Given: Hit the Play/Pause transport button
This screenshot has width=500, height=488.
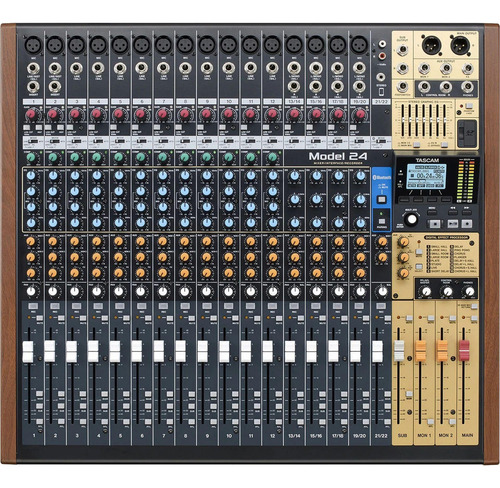Looking at the screenshot, I should coord(452,224).
